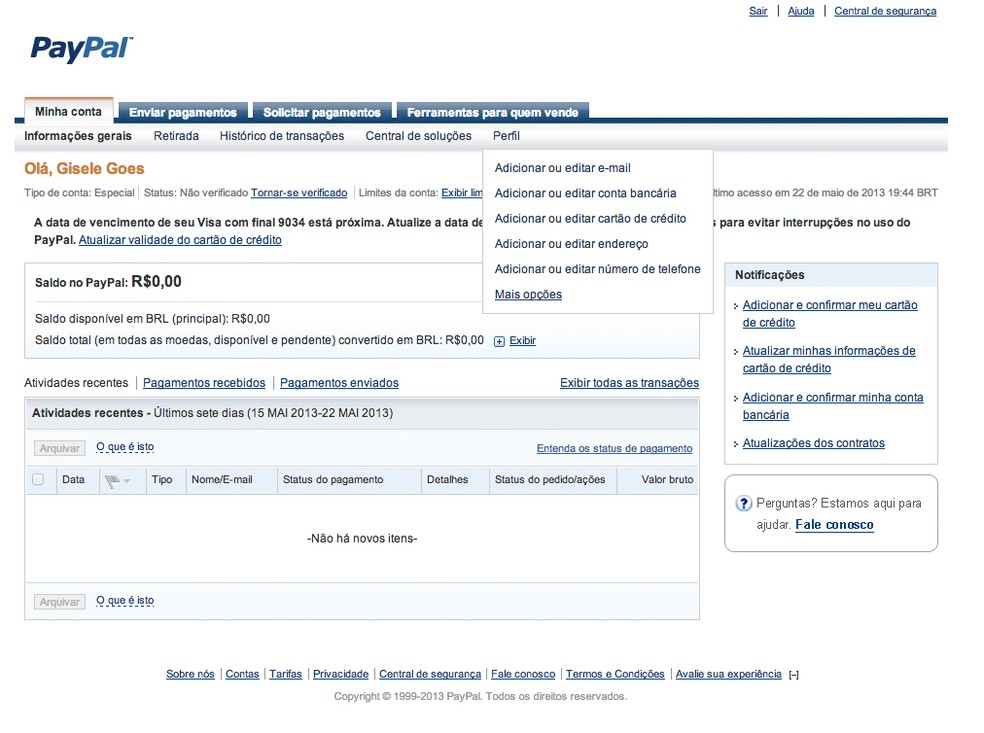This screenshot has height=733, width=984.
Task: Click the PayPal logo
Action: pos(80,49)
